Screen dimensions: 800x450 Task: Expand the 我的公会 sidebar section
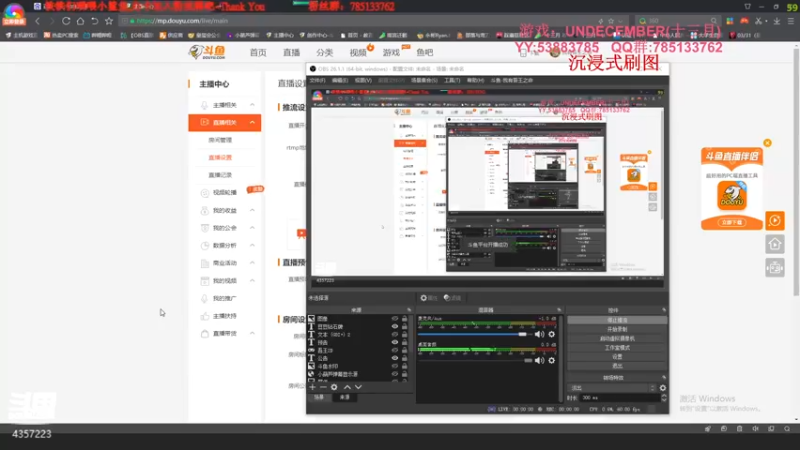tap(252, 228)
